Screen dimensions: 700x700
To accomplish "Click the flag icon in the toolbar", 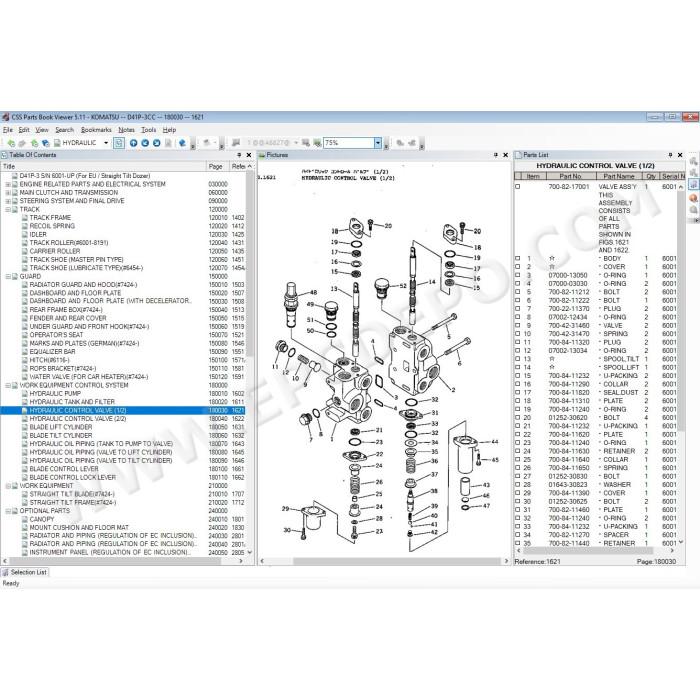I will [x=236, y=143].
